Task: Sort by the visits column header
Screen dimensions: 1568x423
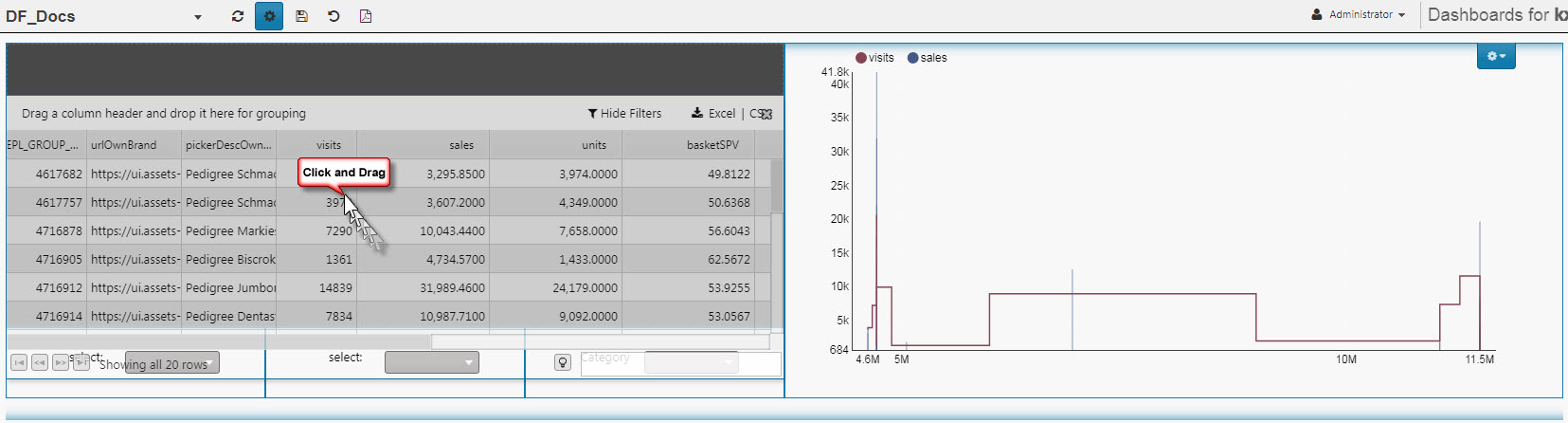Action: point(329,145)
